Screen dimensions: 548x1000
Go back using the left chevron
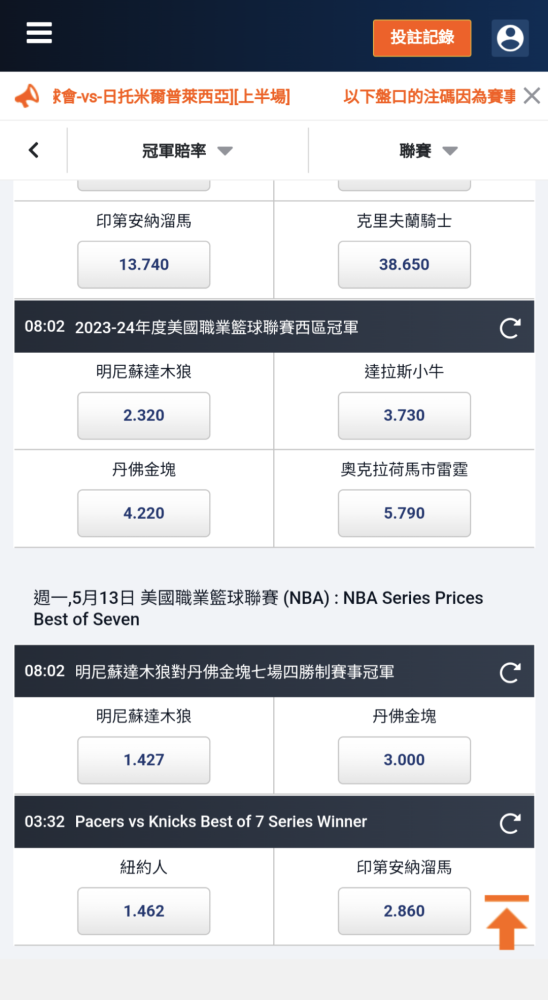tap(33, 151)
